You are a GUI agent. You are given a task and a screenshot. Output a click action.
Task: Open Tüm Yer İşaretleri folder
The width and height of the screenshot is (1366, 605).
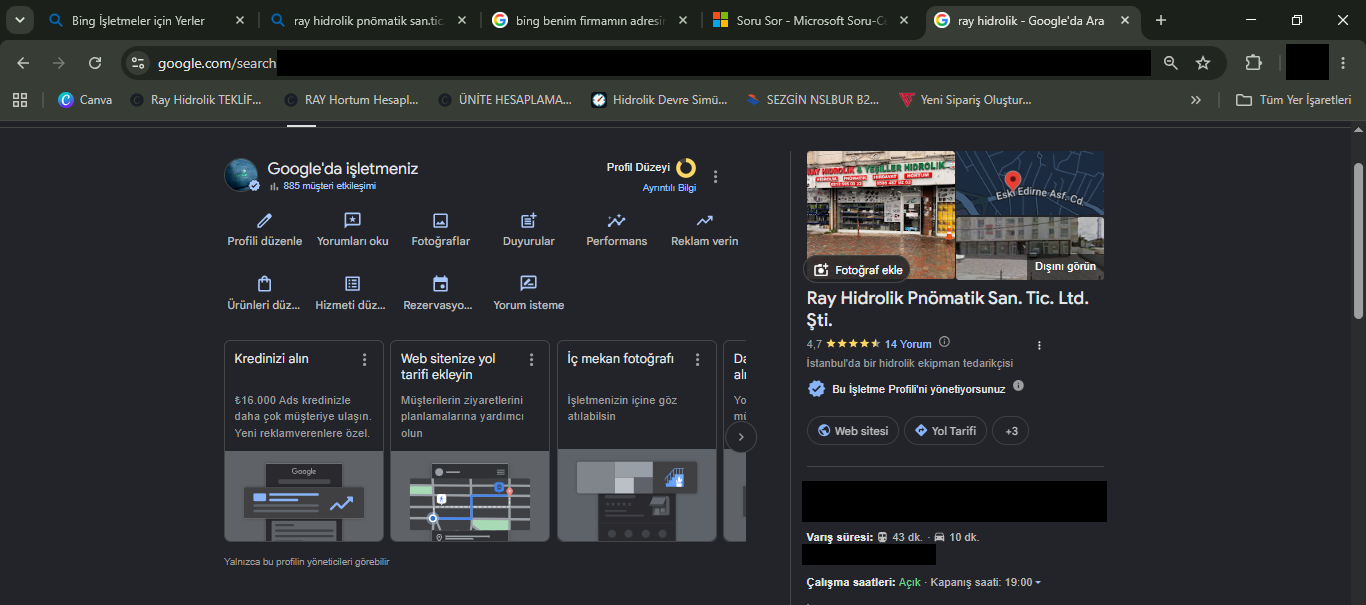(x=1294, y=100)
